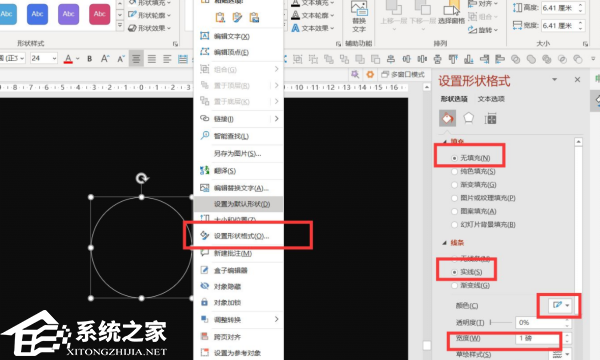Switch to 文本选项 tab in format pane
Screen dimensions: 600x360
point(491,99)
